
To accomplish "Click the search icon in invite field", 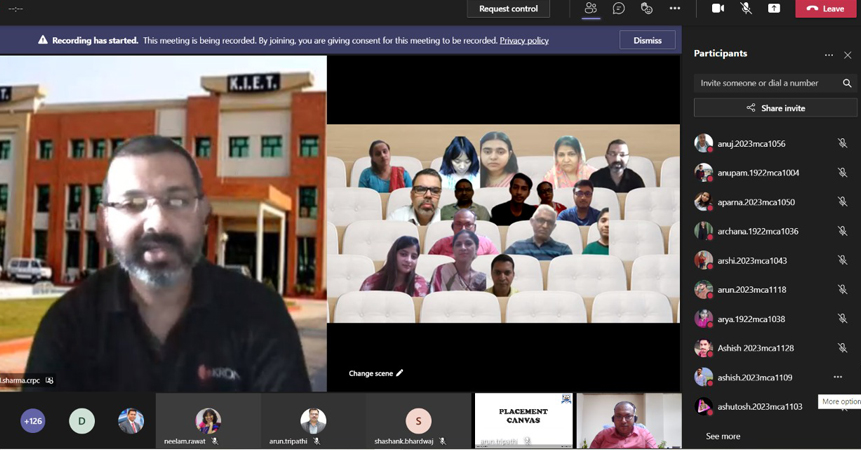I will pos(847,83).
